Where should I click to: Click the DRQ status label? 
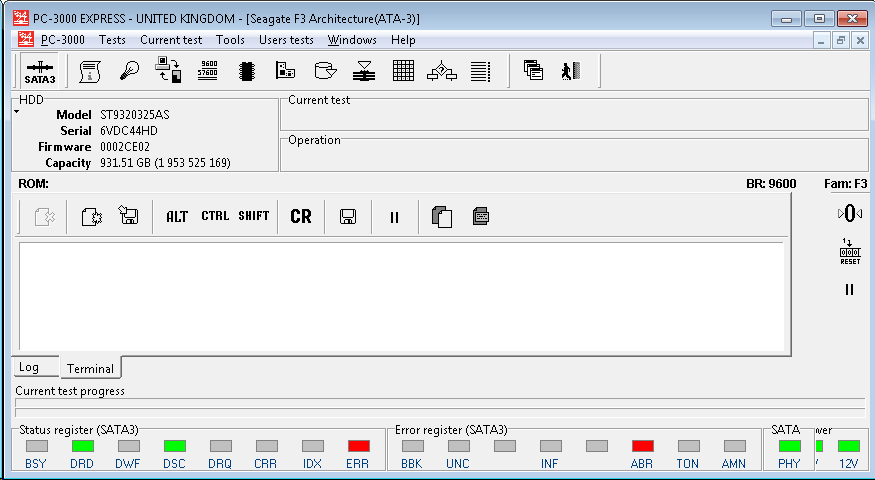220,464
